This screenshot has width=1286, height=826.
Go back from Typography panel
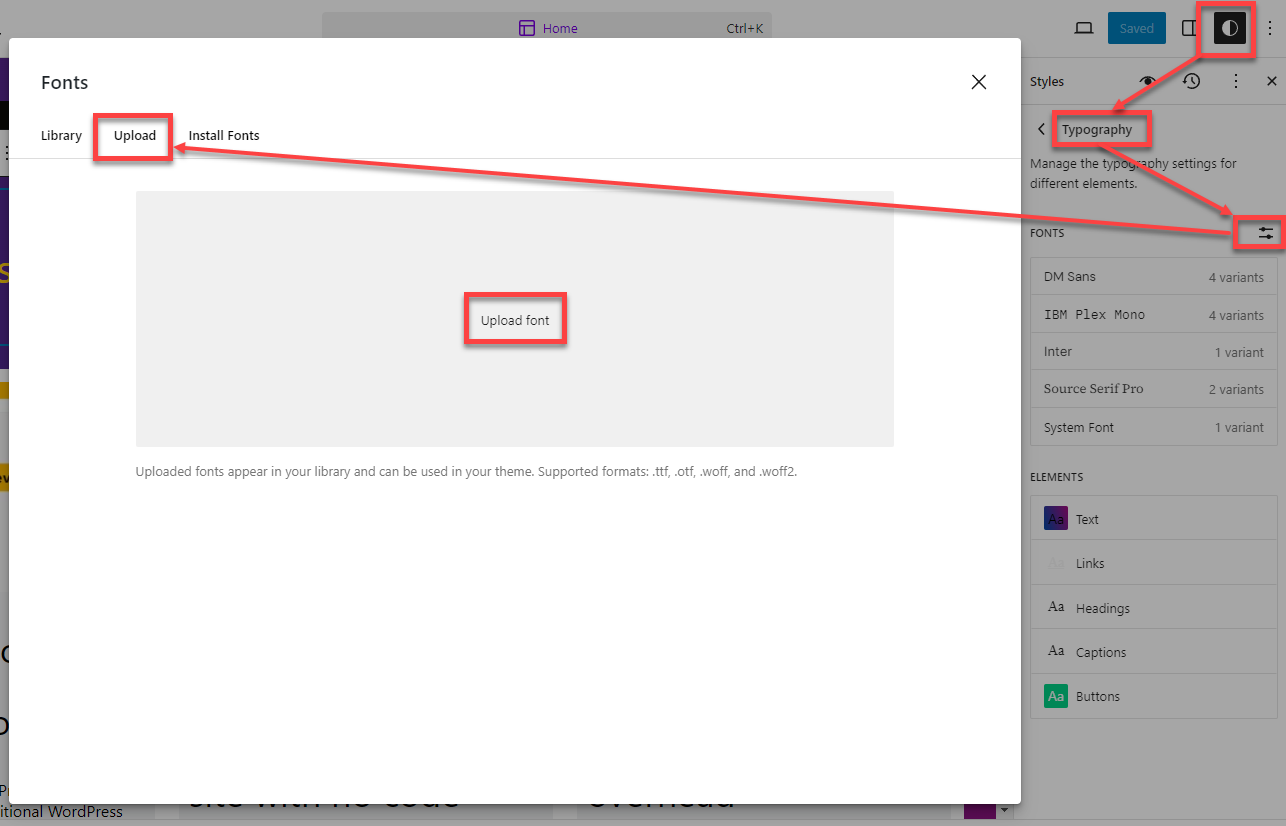pos(1041,129)
